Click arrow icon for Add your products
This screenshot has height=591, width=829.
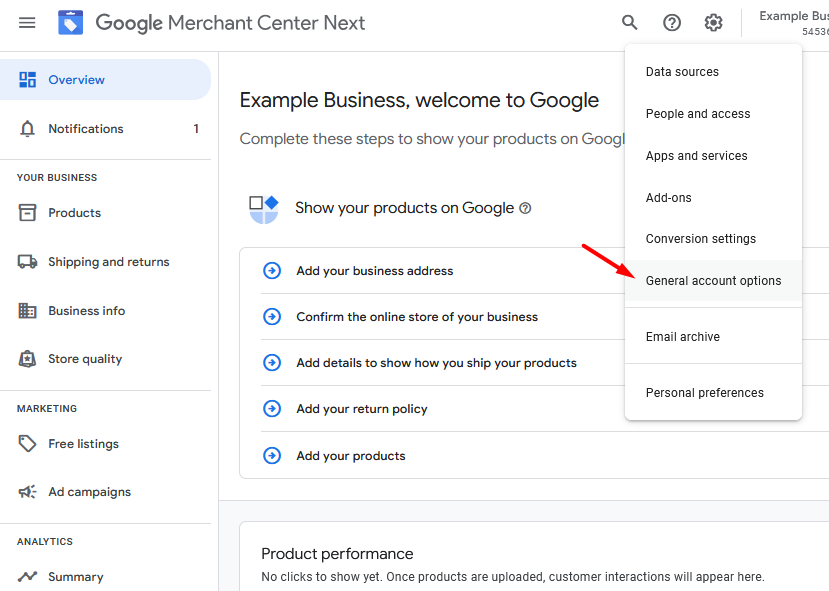272,455
